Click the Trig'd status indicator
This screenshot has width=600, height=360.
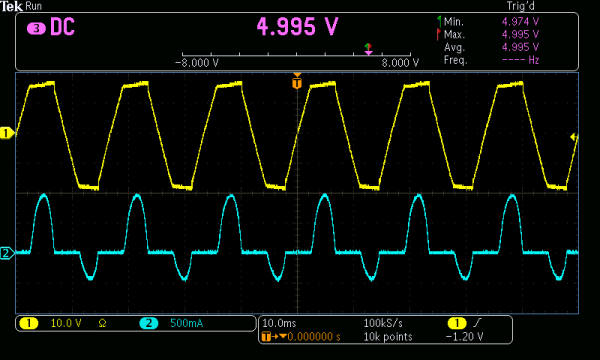(x=520, y=6)
